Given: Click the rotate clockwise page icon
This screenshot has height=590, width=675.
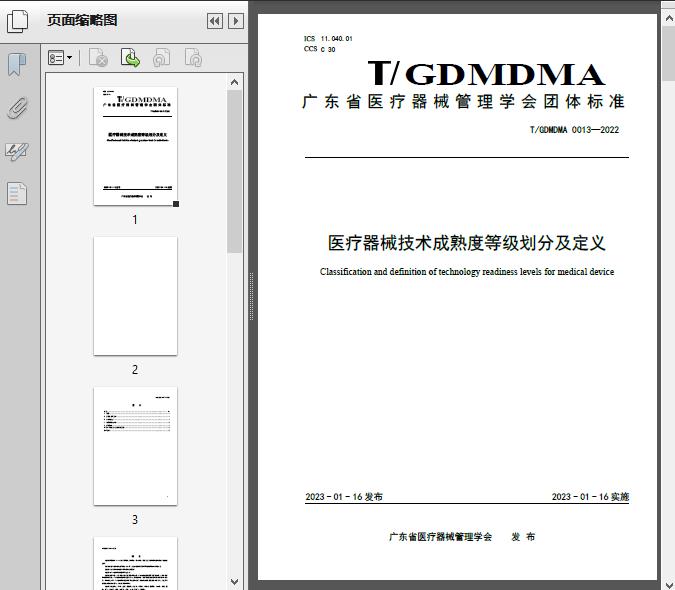Looking at the screenshot, I should coord(193,58).
